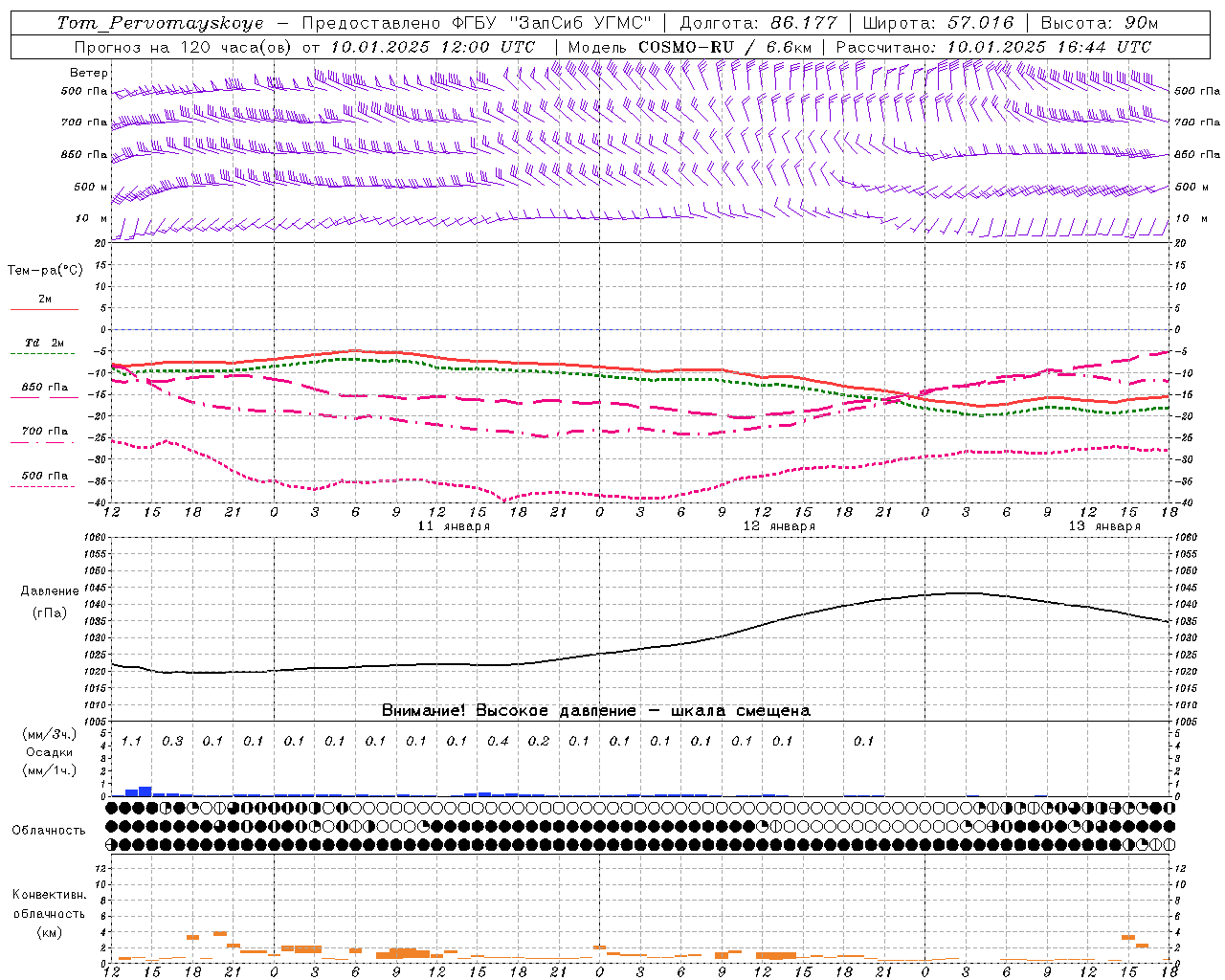1225x980 pixels.
Task: Click the 'Td 2м' dew point legend entry
Action: pyautogui.click(x=45, y=343)
